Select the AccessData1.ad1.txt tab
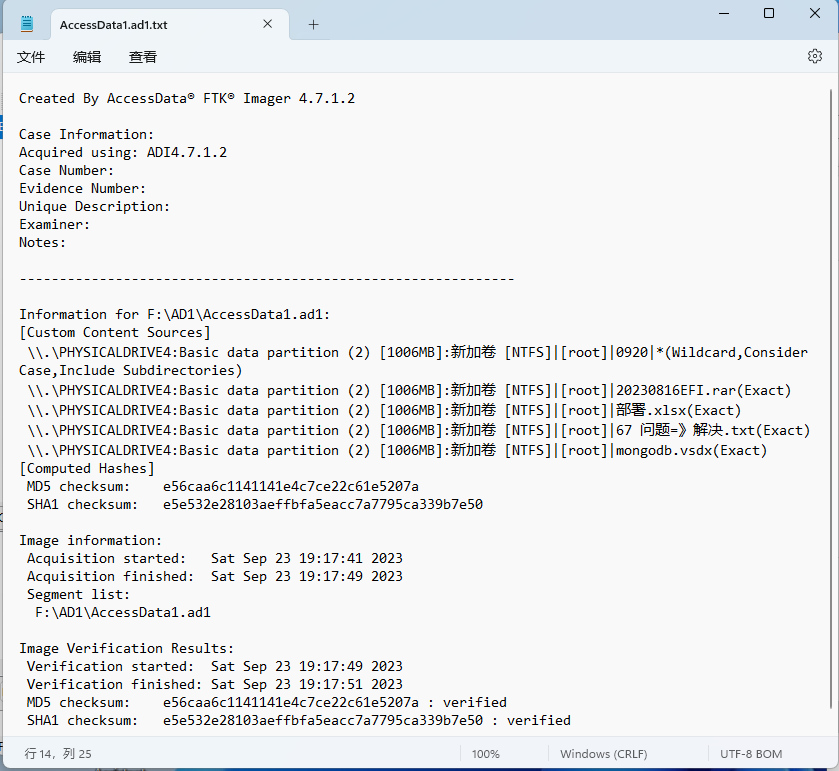The width and height of the screenshot is (839, 771). pos(140,25)
